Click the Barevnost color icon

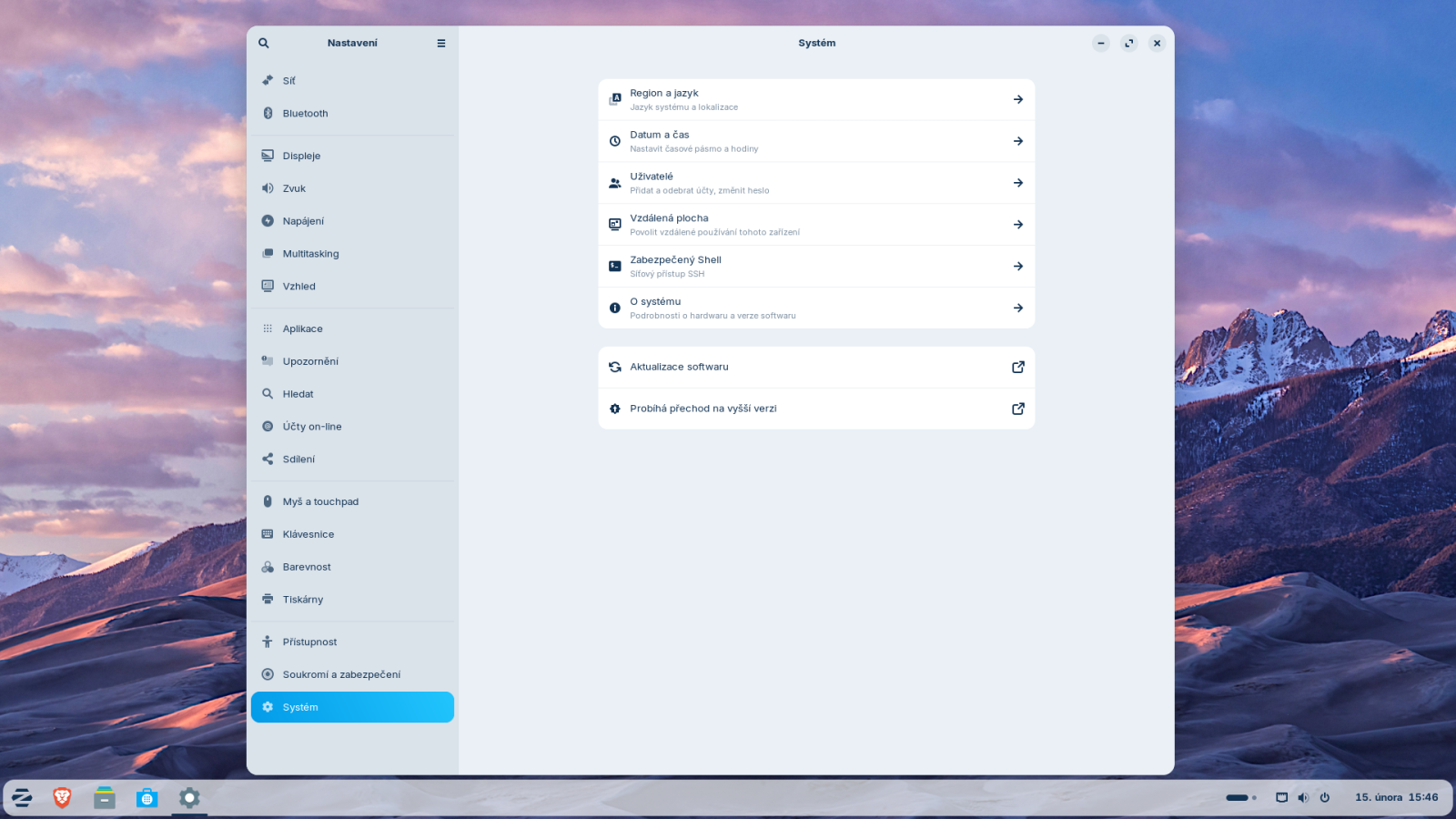coord(268,567)
